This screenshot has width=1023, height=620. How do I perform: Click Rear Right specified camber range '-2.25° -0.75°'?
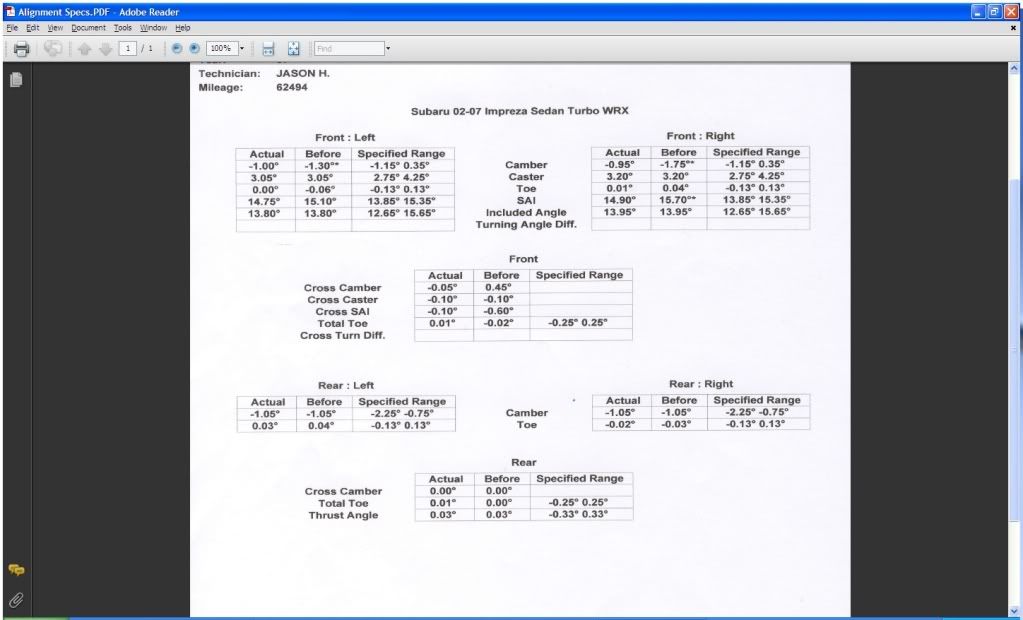(x=757, y=412)
